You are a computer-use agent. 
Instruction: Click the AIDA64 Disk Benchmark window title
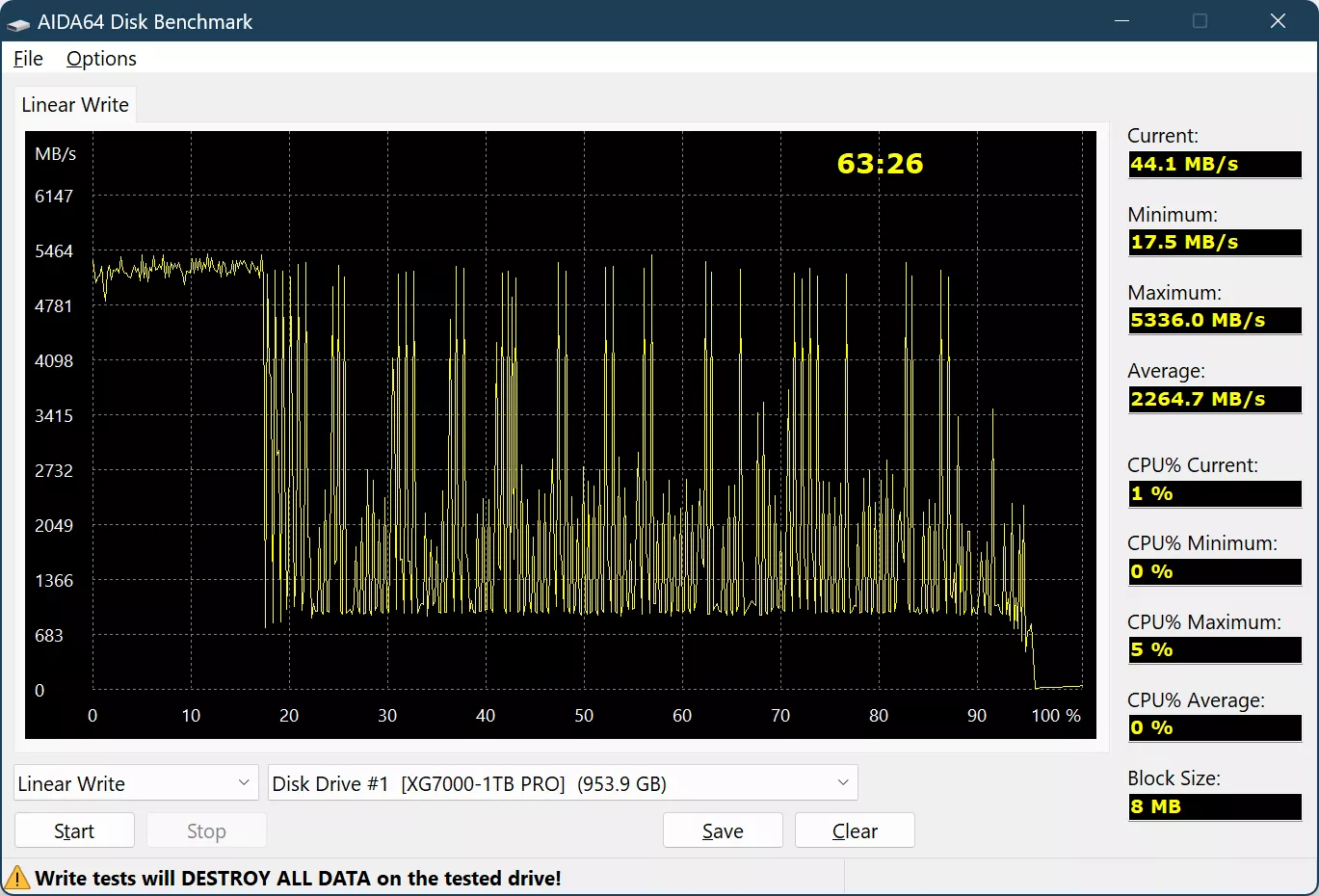click(145, 22)
